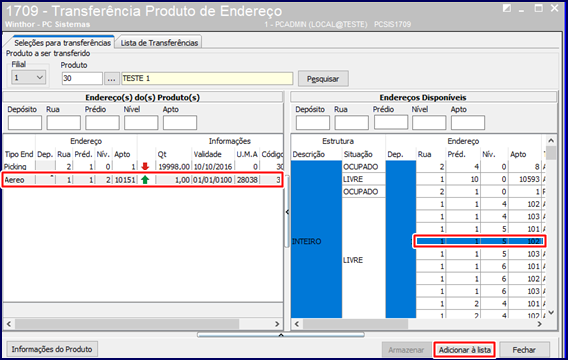The height and width of the screenshot is (360, 568).
Task: Click Rua filter in Endereços Disponíveis
Action: click(x=351, y=123)
